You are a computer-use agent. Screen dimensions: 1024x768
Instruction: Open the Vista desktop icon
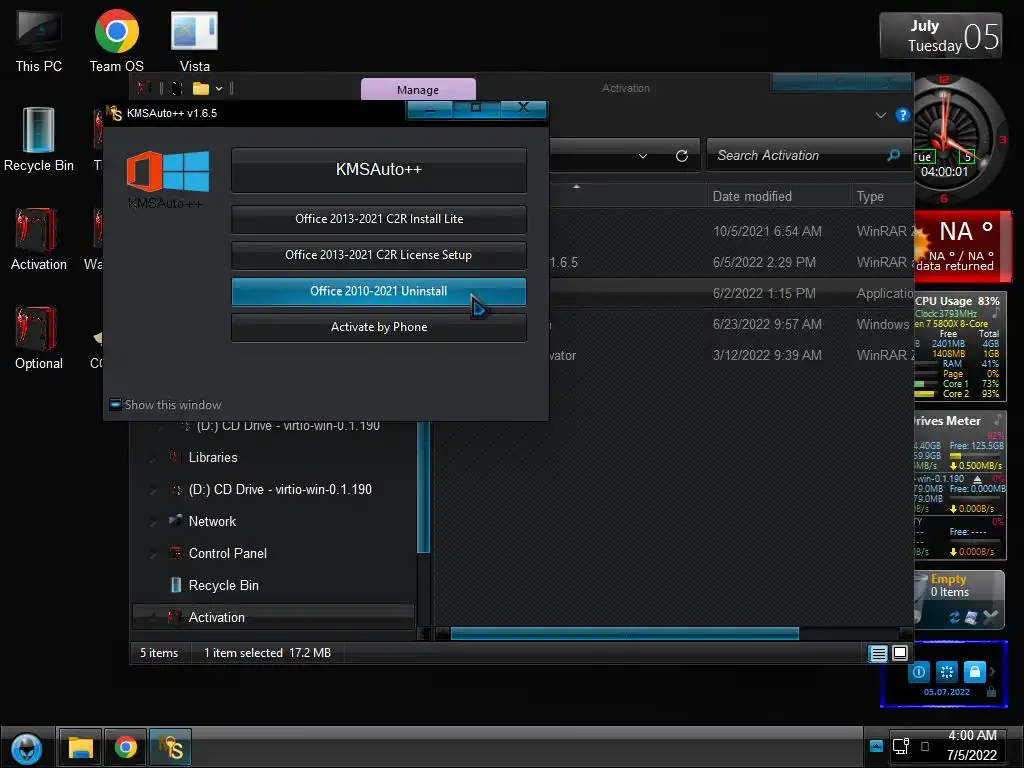tap(195, 40)
